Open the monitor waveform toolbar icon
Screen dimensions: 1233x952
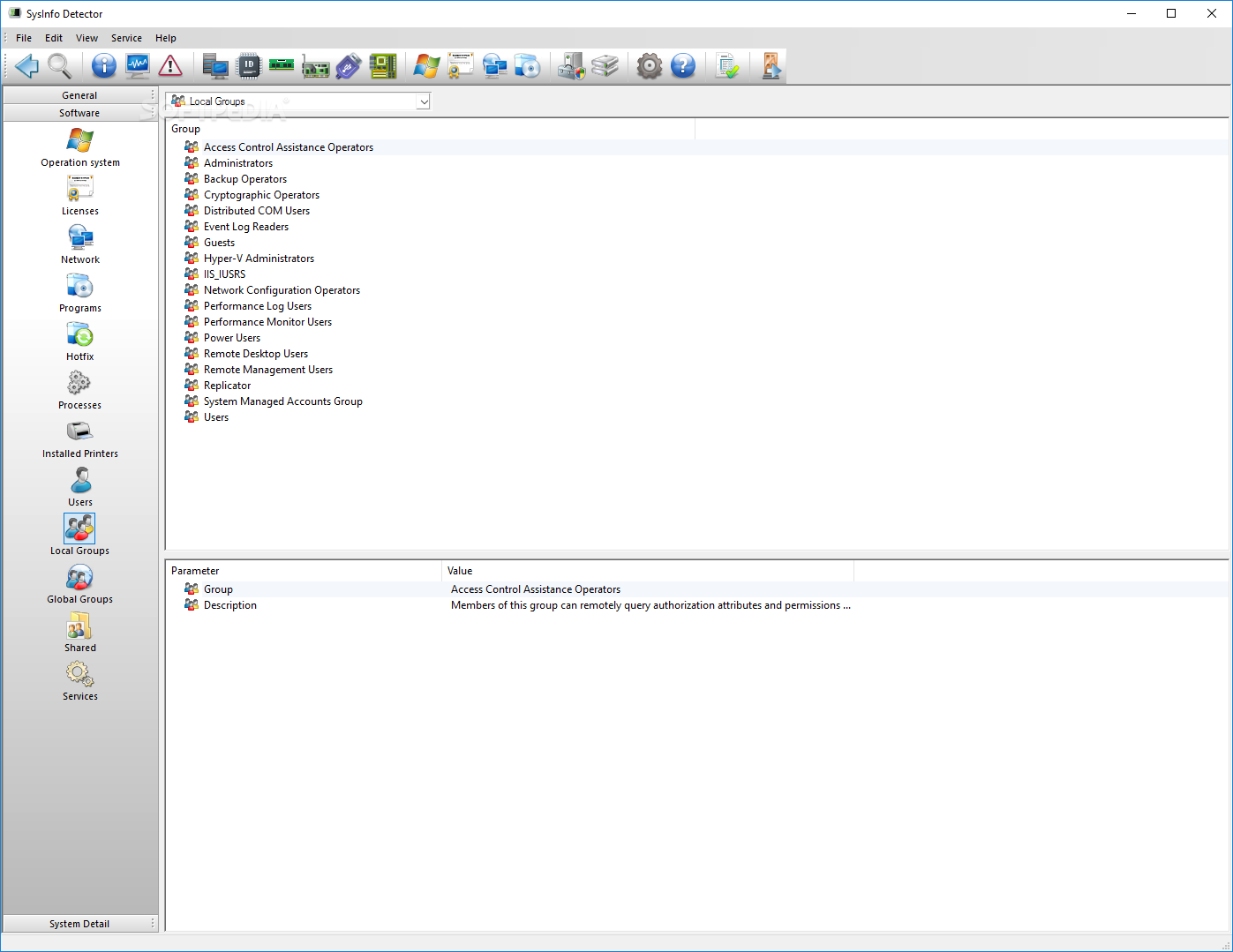(138, 66)
